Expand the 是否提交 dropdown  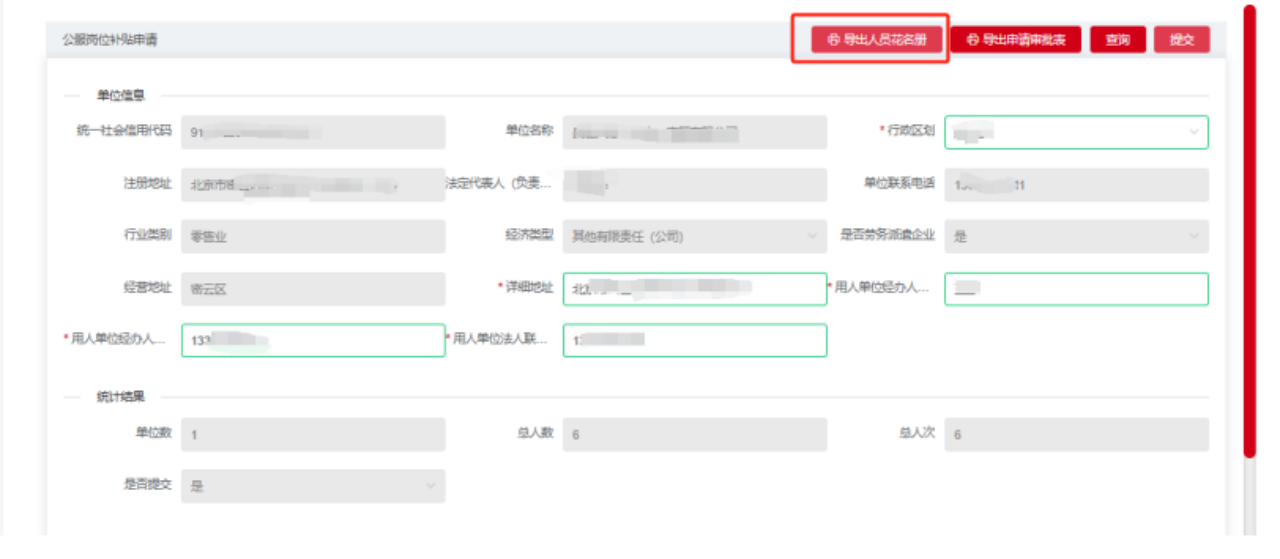point(312,486)
